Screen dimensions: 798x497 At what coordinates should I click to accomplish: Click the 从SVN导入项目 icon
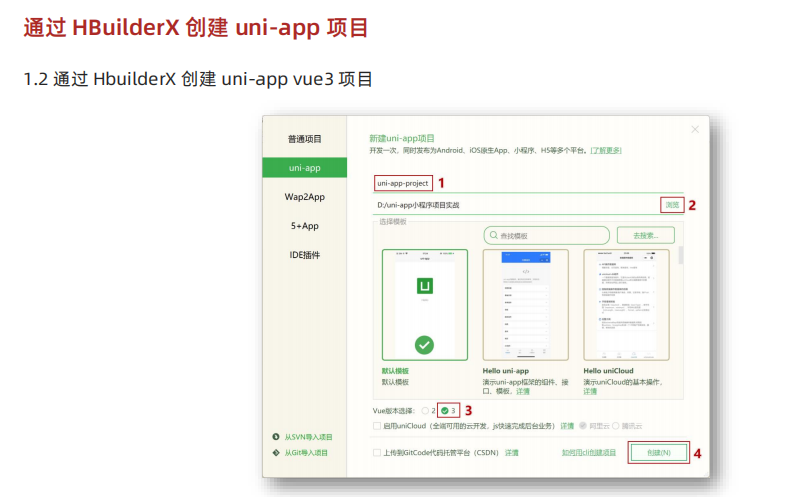coord(276,436)
